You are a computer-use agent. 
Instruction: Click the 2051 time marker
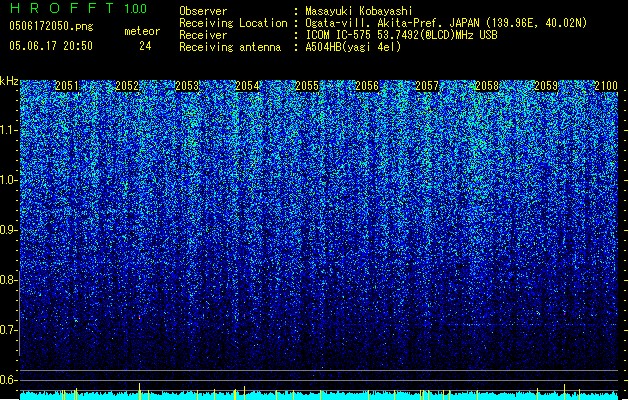tap(67, 86)
